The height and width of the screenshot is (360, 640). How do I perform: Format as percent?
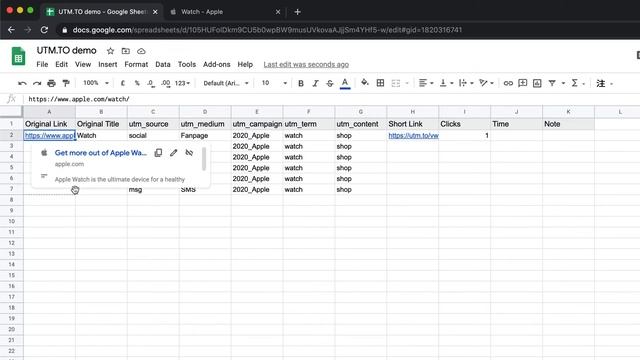137,83
